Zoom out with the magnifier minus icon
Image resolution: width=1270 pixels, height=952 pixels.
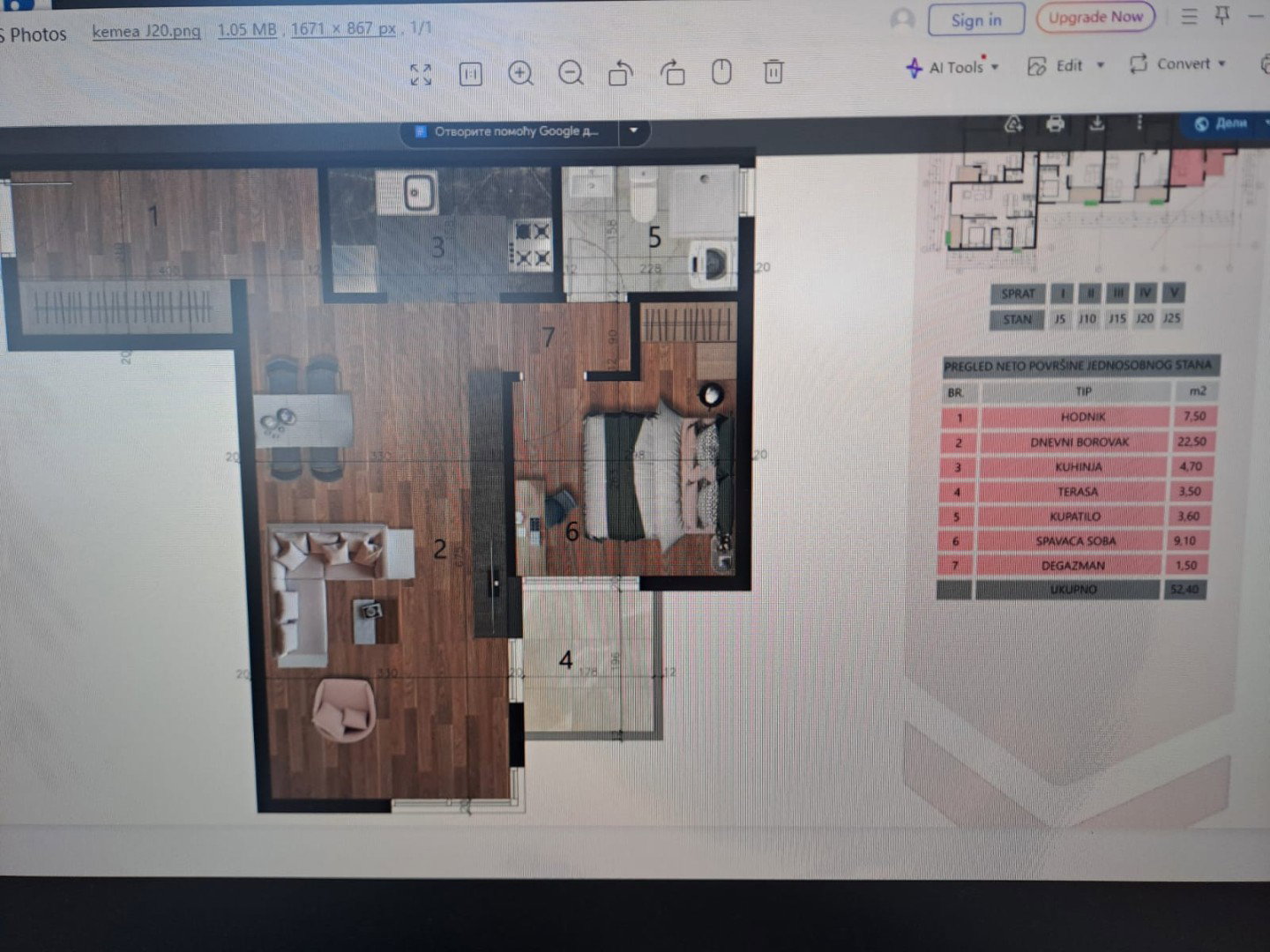571,73
